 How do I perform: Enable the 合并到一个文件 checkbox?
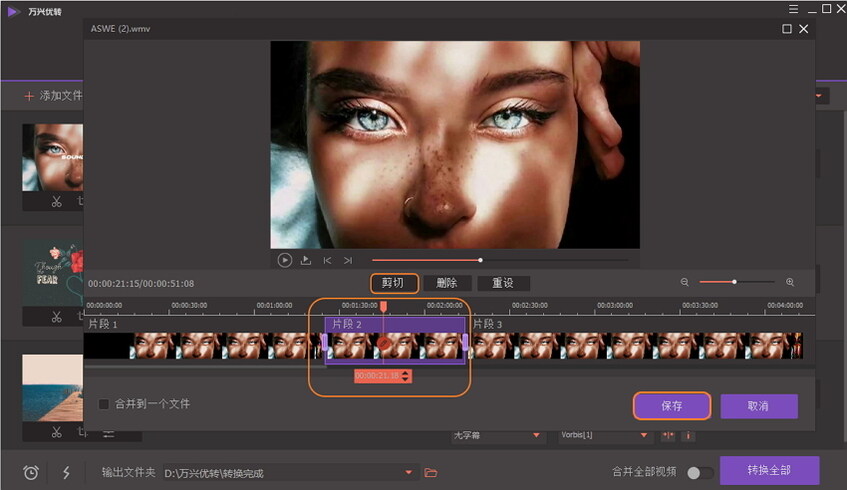(104, 404)
